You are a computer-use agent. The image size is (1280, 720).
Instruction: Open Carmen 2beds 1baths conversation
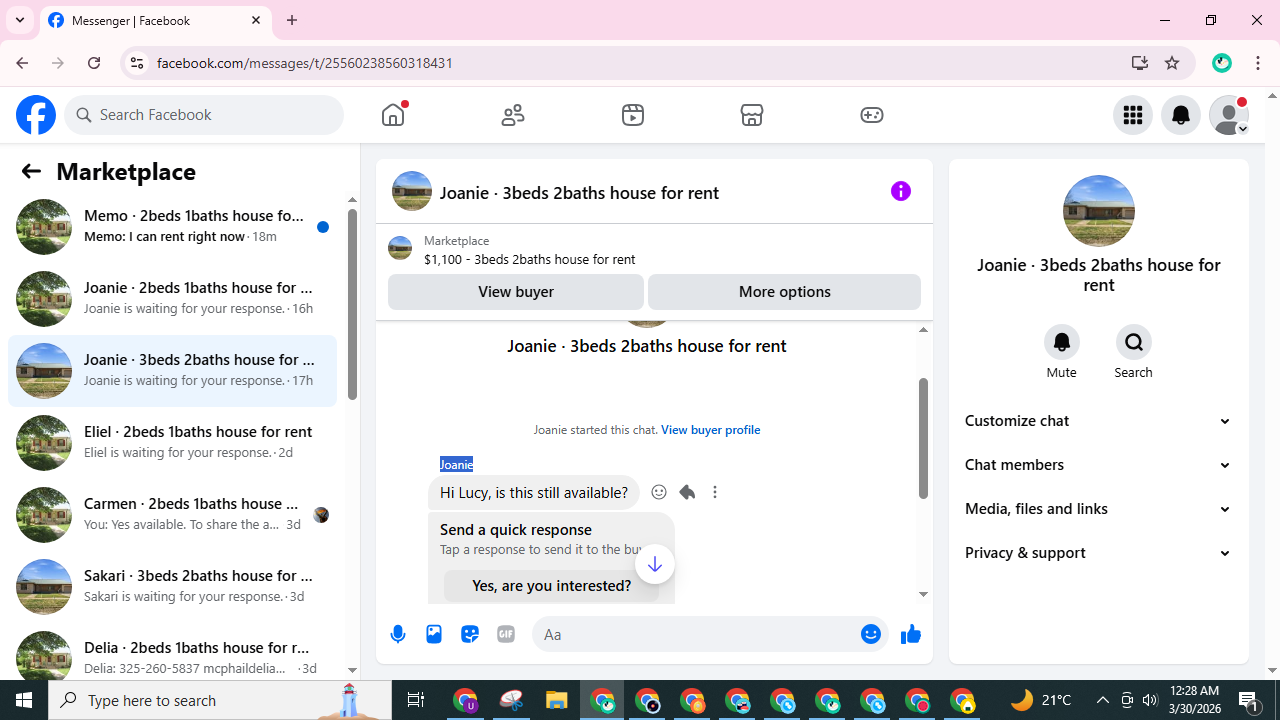[x=172, y=514]
